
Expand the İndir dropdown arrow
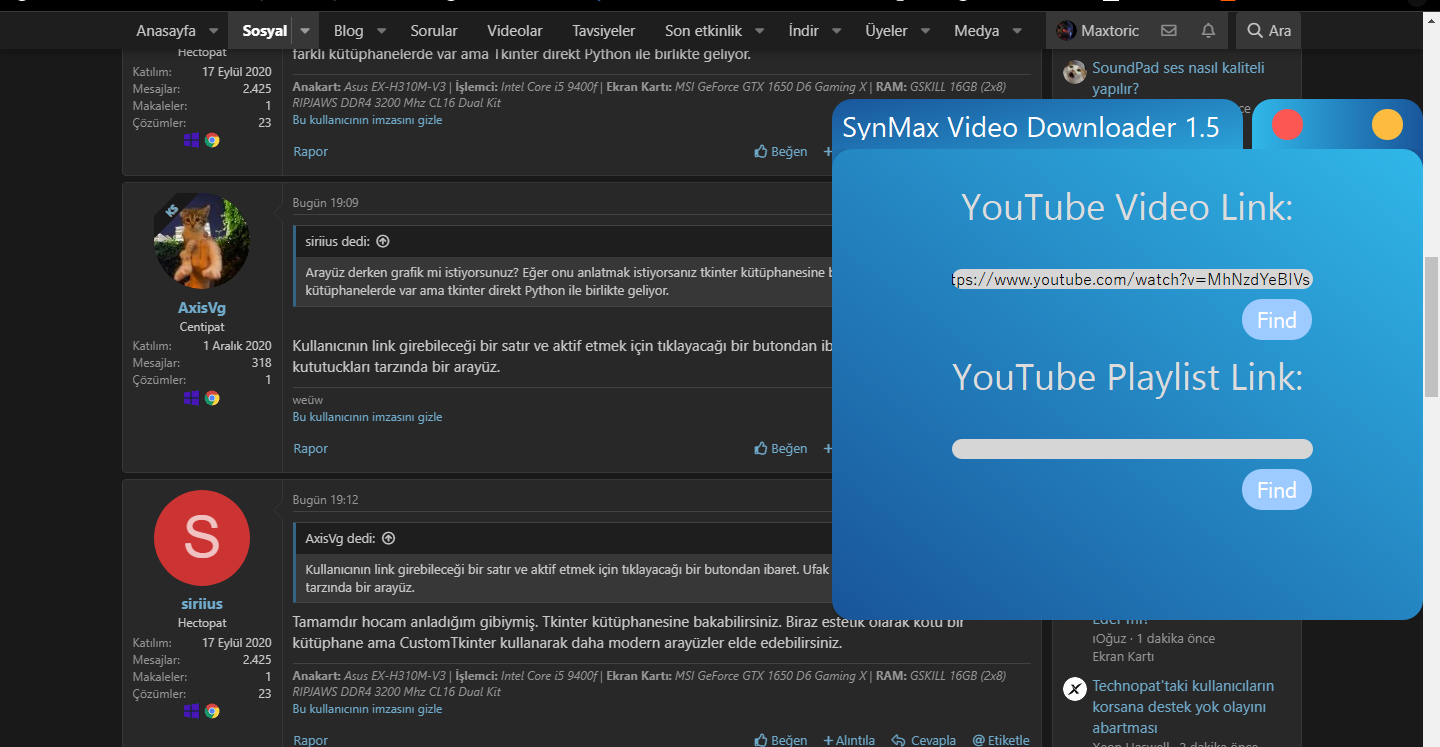837,31
